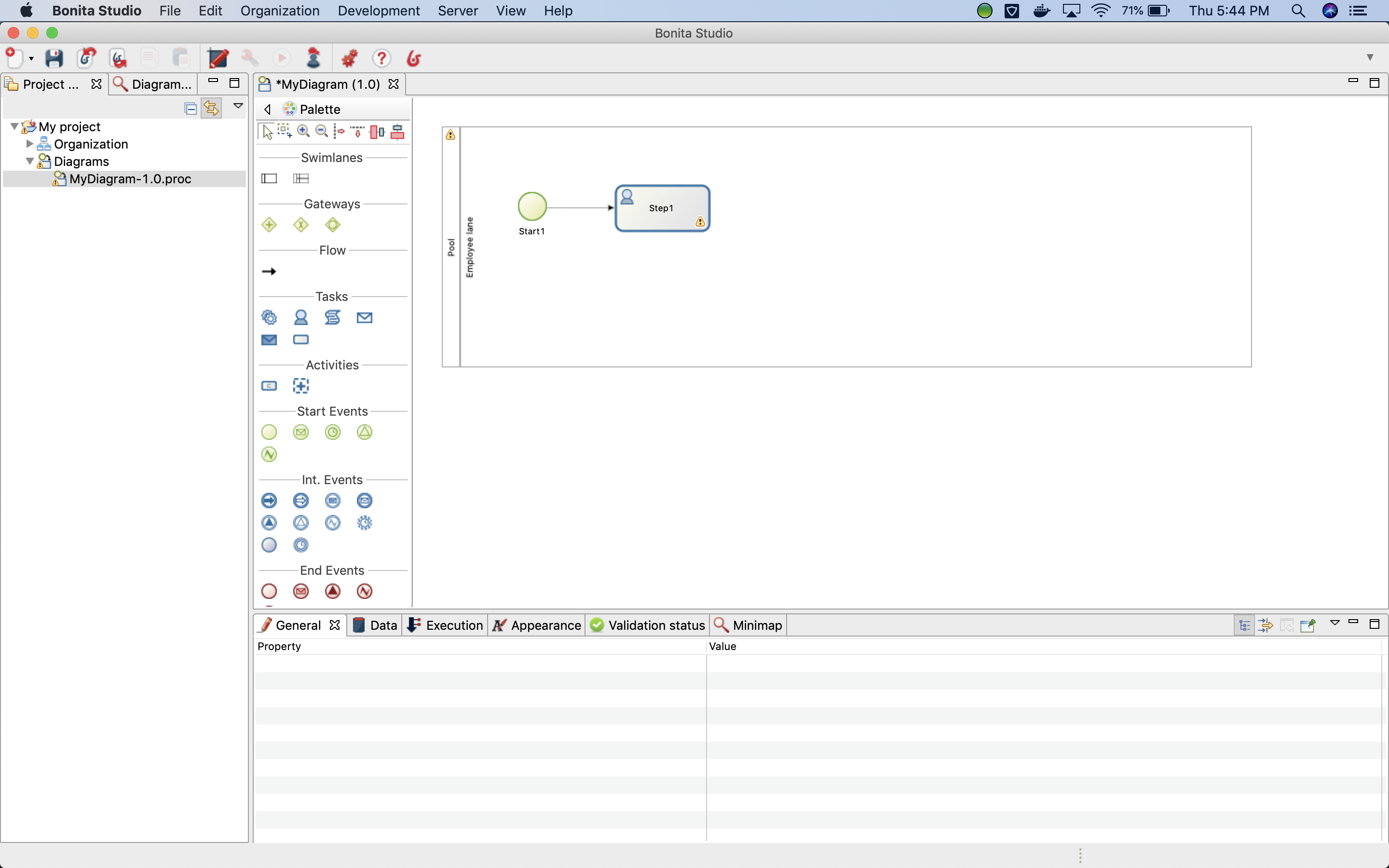Select the End message event icon

[x=301, y=591]
